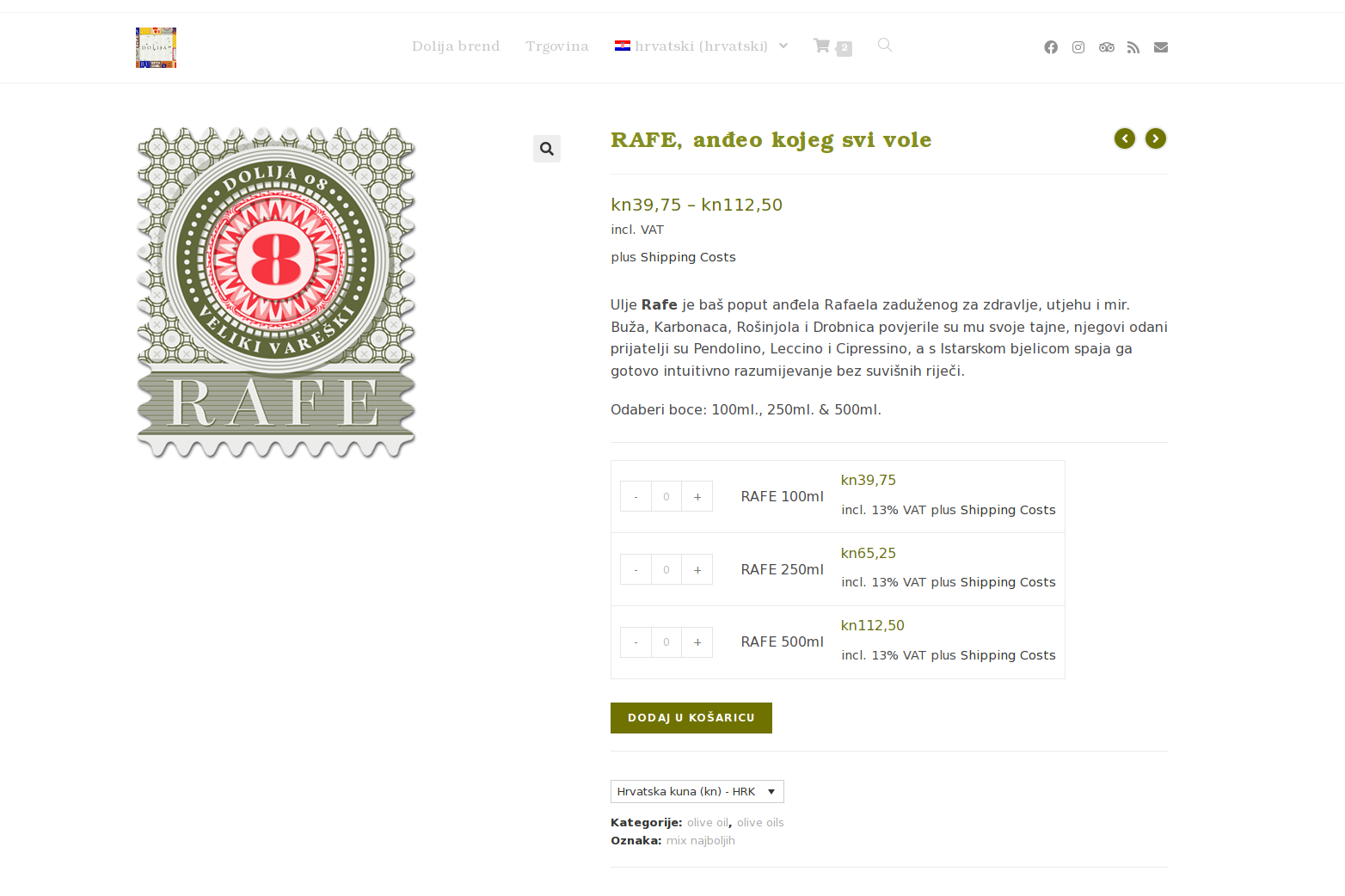The image size is (1345, 896).
Task: Decrease RAFE 250ml quantity
Action: coord(636,569)
